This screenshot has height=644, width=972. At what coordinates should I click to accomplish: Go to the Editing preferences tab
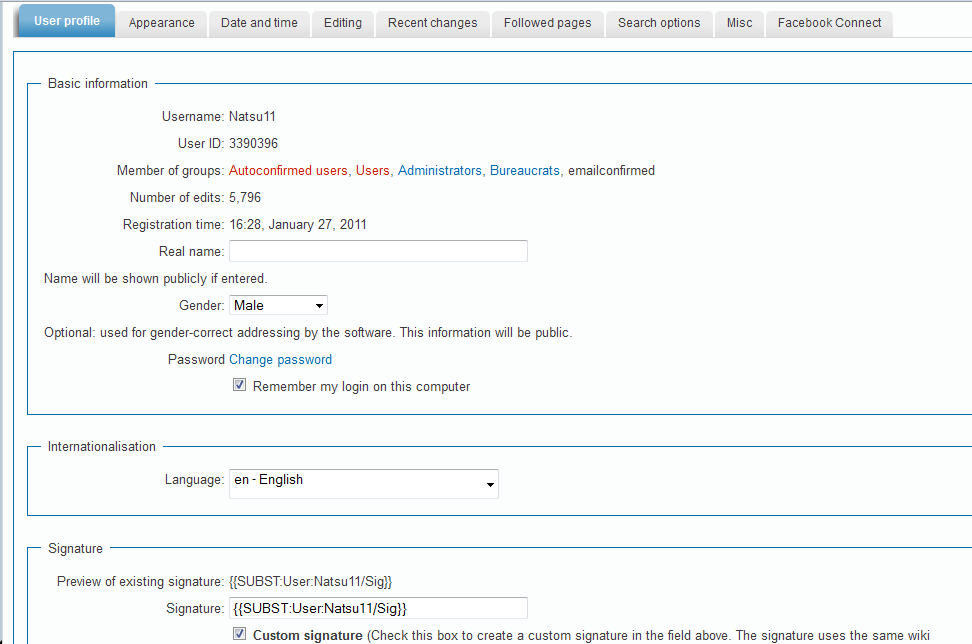tap(343, 23)
